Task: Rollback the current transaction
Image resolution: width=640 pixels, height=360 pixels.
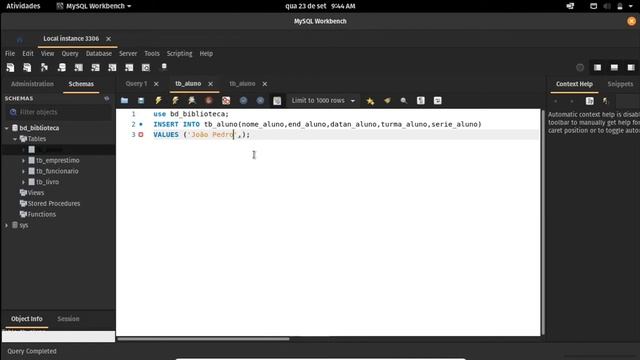Action: pyautogui.click(x=260, y=100)
